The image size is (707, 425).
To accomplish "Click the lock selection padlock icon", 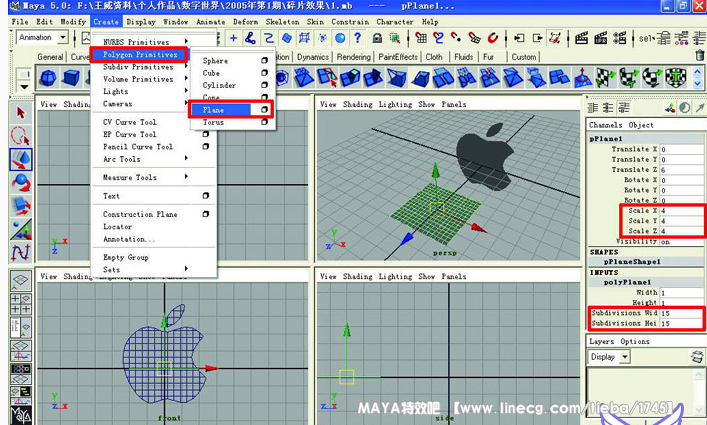I will pyautogui.click(x=377, y=38).
